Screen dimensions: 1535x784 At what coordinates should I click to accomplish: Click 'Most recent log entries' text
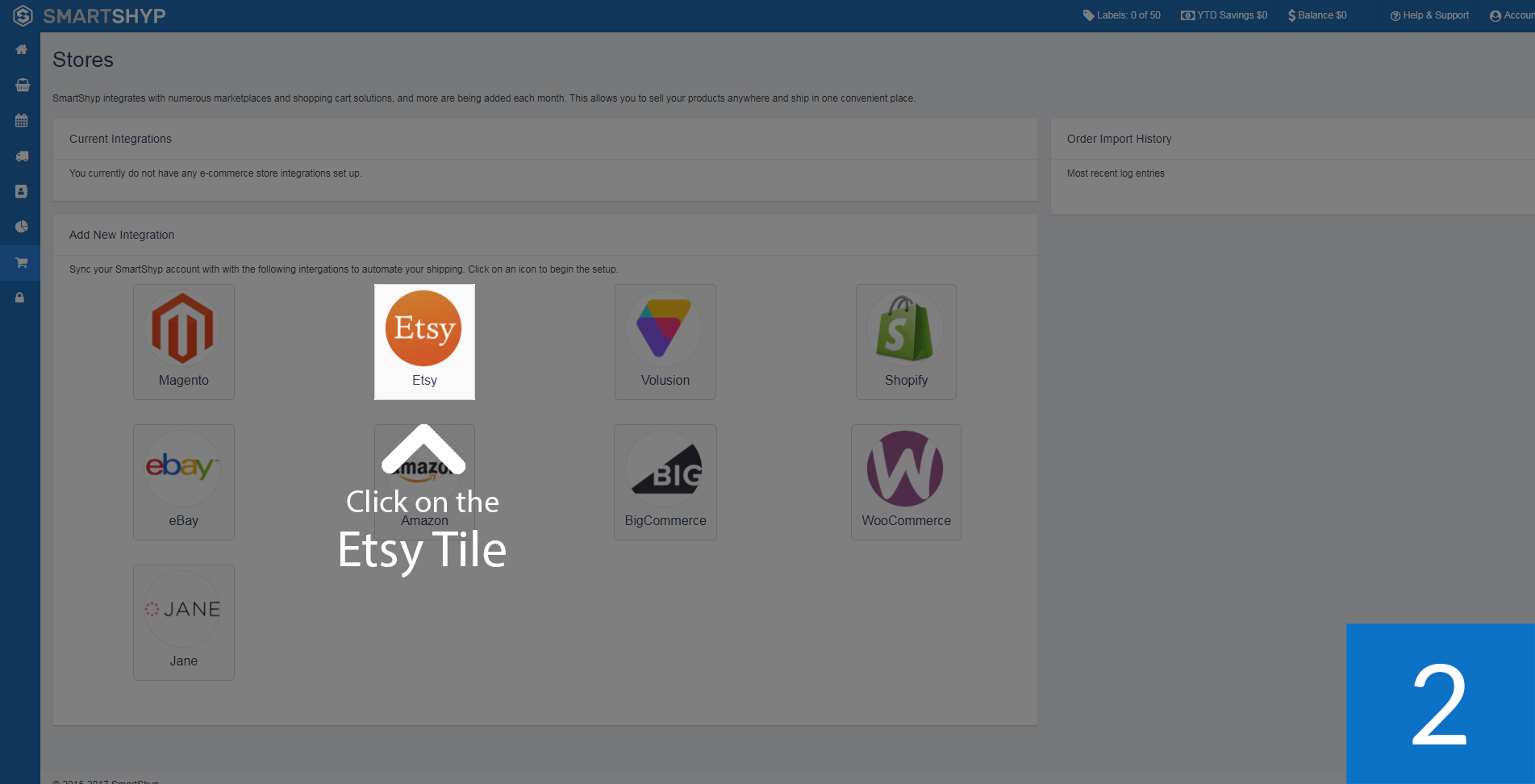coord(1116,173)
